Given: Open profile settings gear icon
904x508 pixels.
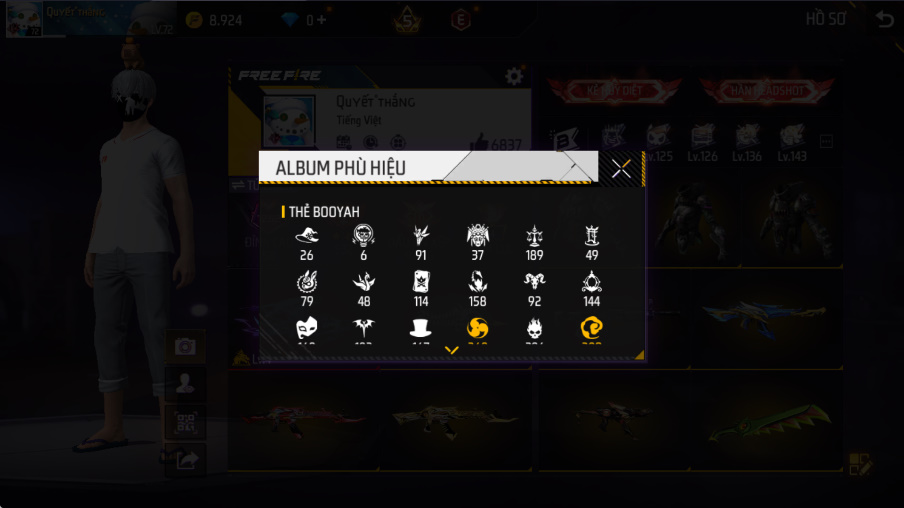Looking at the screenshot, I should point(514,76).
